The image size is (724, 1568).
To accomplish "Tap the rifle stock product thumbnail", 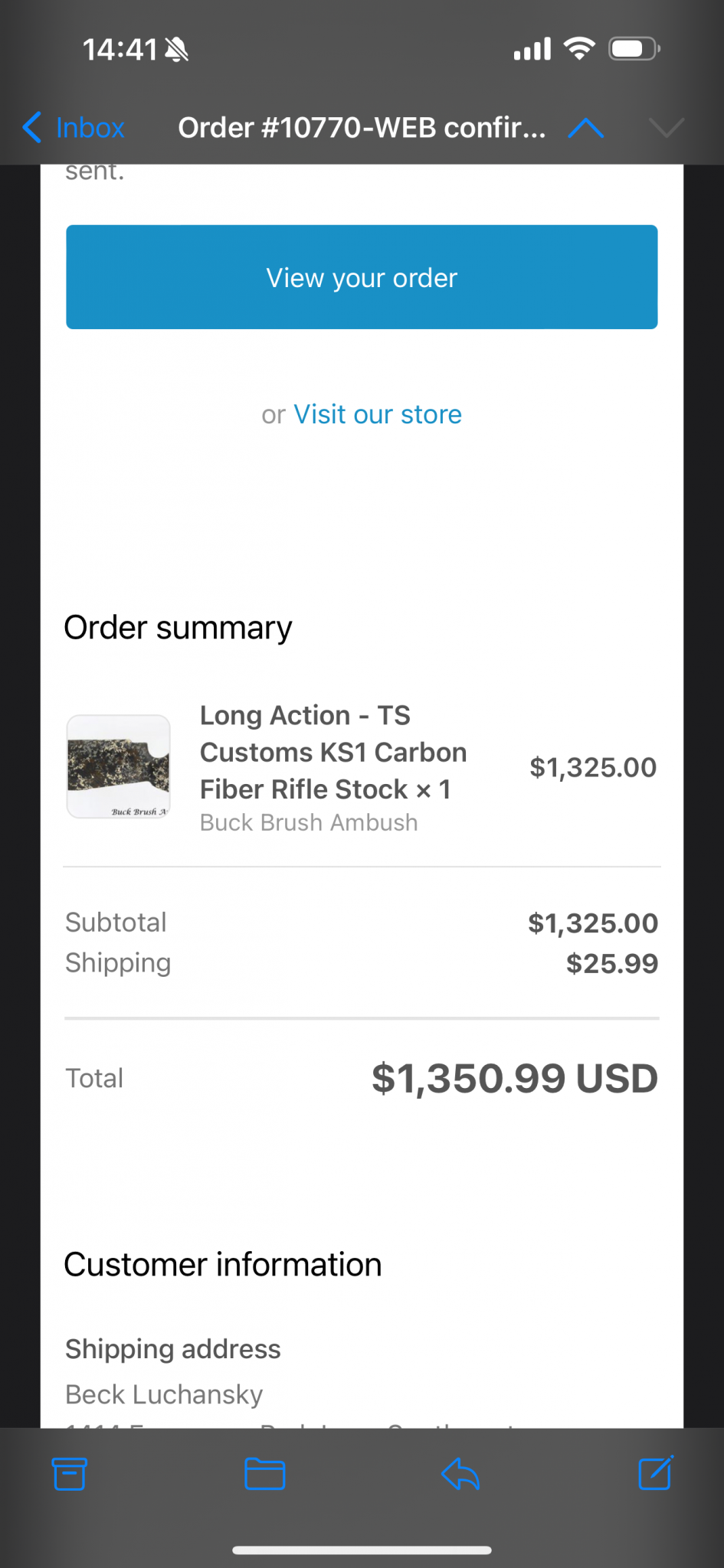I will click(x=119, y=766).
